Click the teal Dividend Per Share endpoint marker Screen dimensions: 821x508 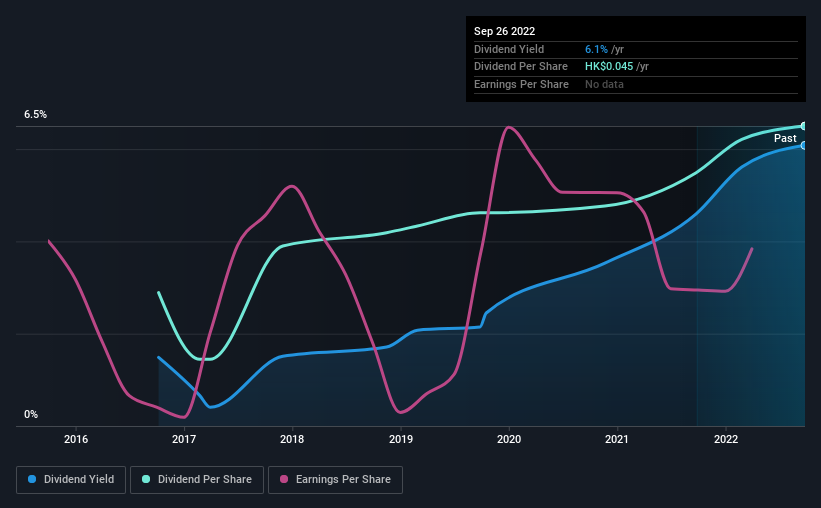pyautogui.click(x=803, y=126)
